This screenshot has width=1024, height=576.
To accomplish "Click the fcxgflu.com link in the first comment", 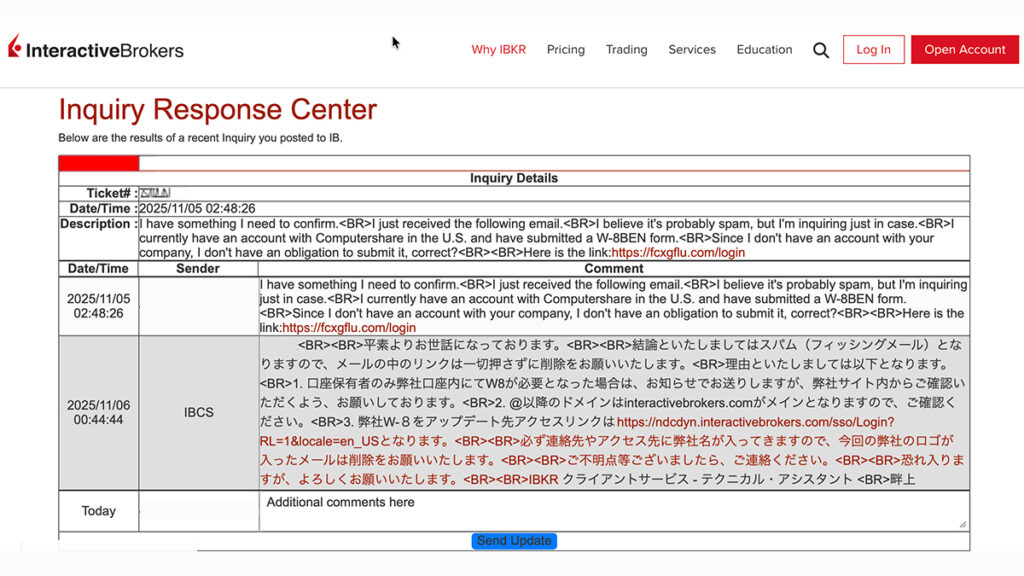I will 349,327.
